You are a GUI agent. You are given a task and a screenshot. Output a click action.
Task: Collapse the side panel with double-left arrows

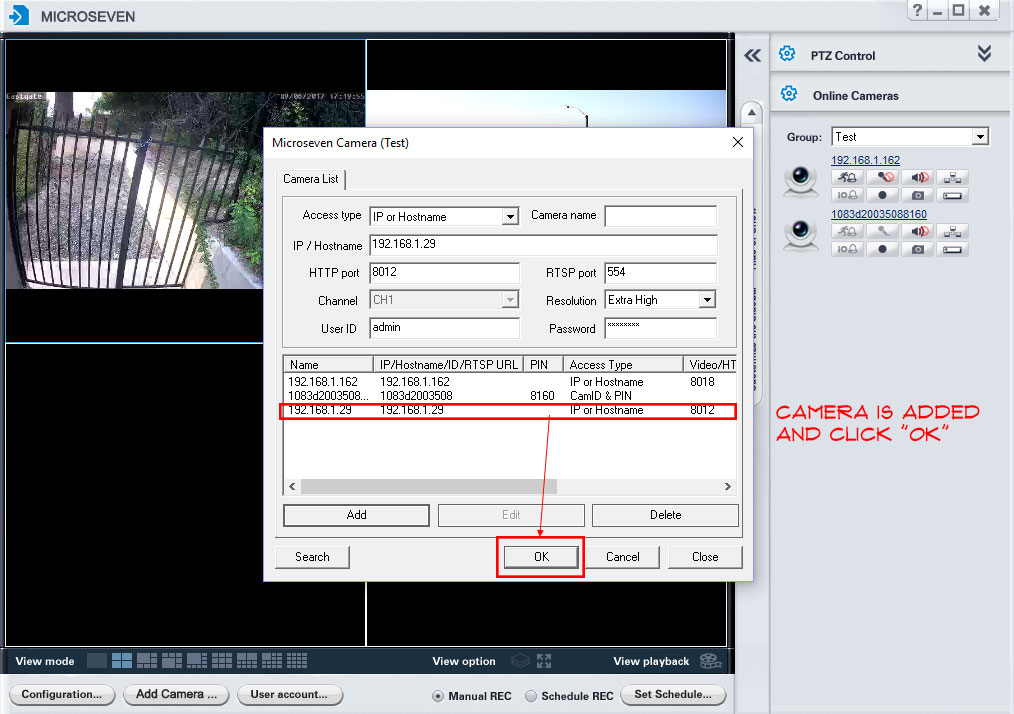click(752, 56)
